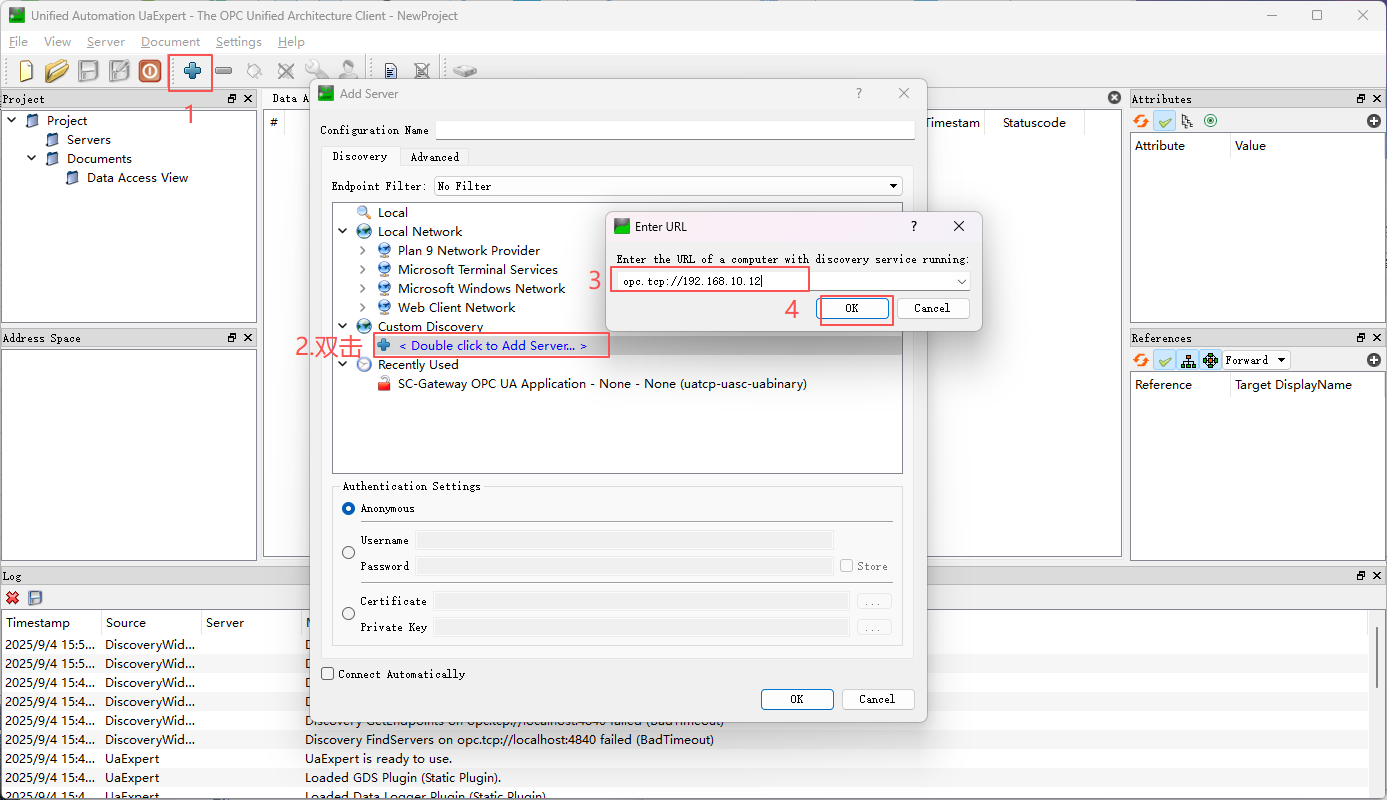This screenshot has height=800, width=1387.
Task: Confirm with OK in Enter URL dialog
Action: (x=851, y=308)
